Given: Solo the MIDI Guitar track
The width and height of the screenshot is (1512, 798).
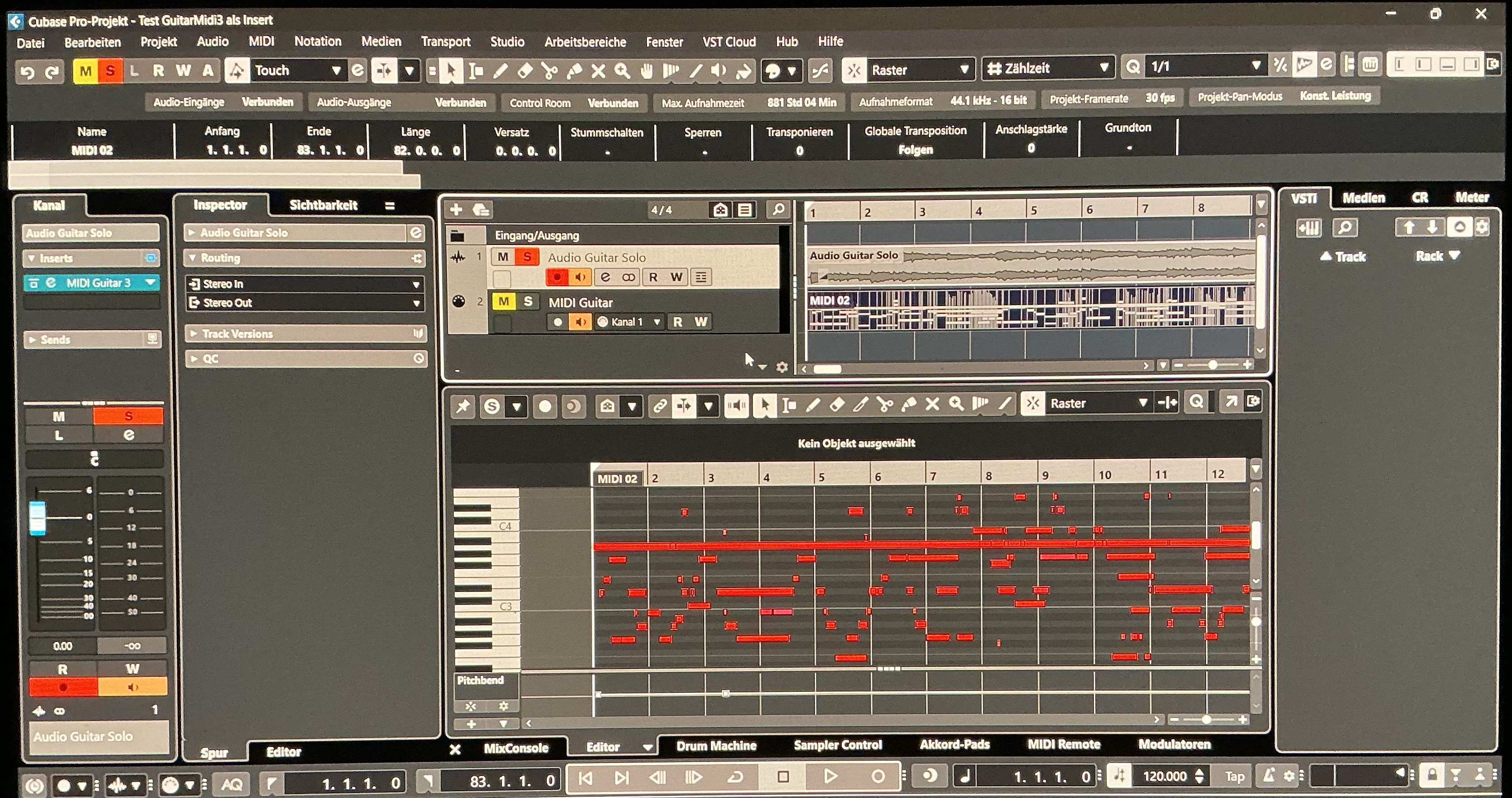Looking at the screenshot, I should point(528,301).
